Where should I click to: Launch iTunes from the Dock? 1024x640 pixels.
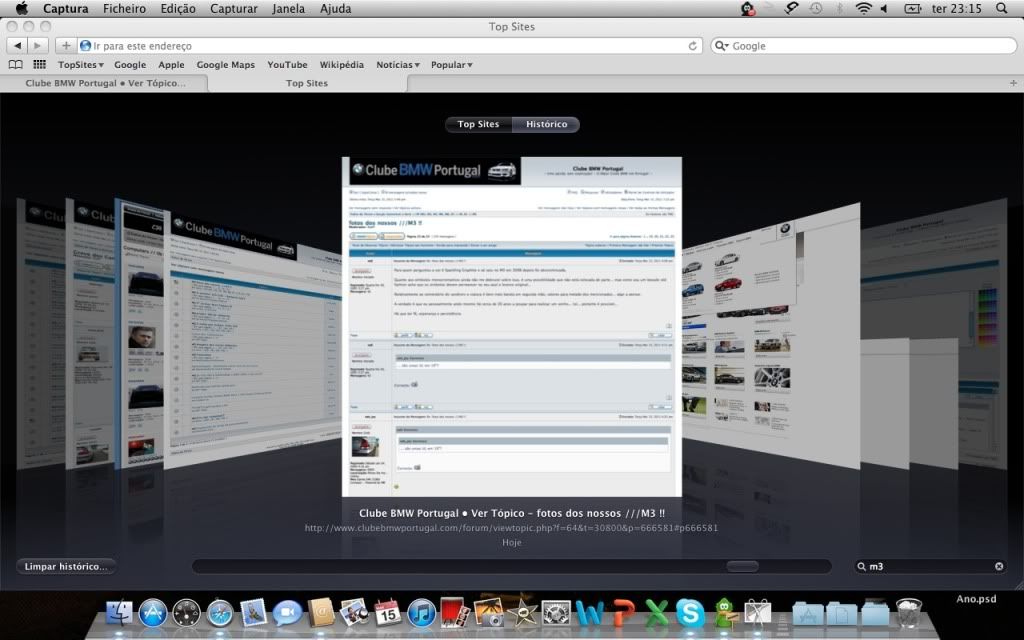[x=421, y=613]
